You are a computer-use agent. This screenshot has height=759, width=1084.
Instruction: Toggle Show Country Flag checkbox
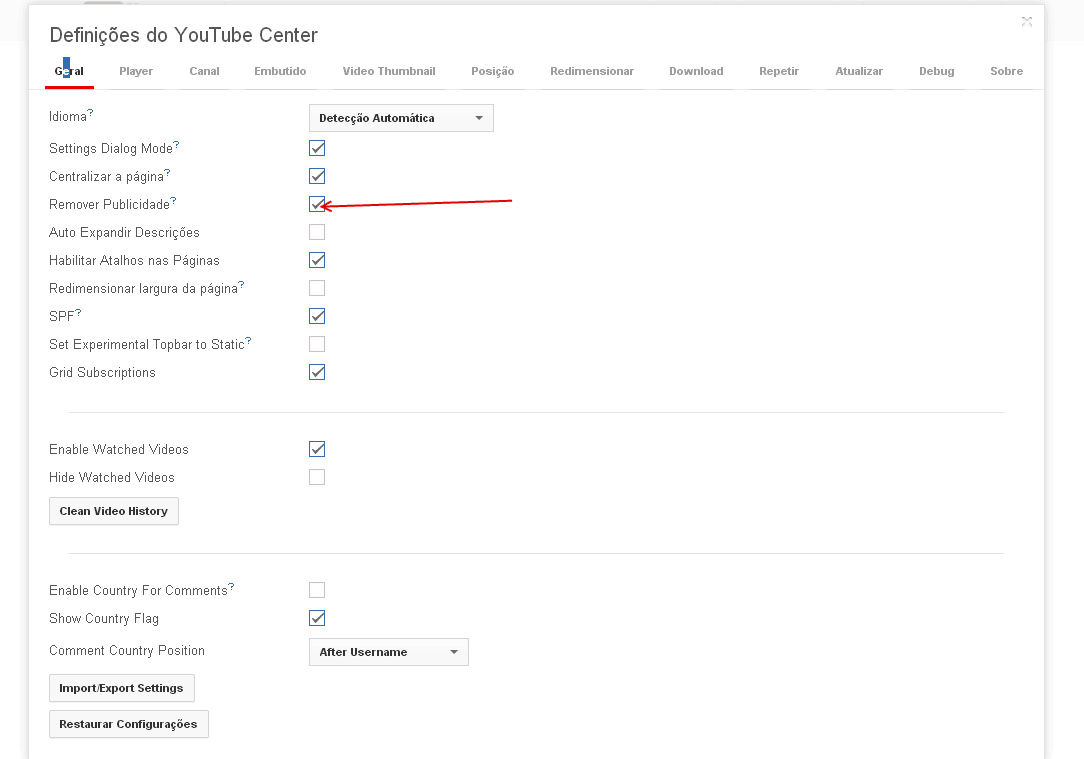pyautogui.click(x=317, y=618)
